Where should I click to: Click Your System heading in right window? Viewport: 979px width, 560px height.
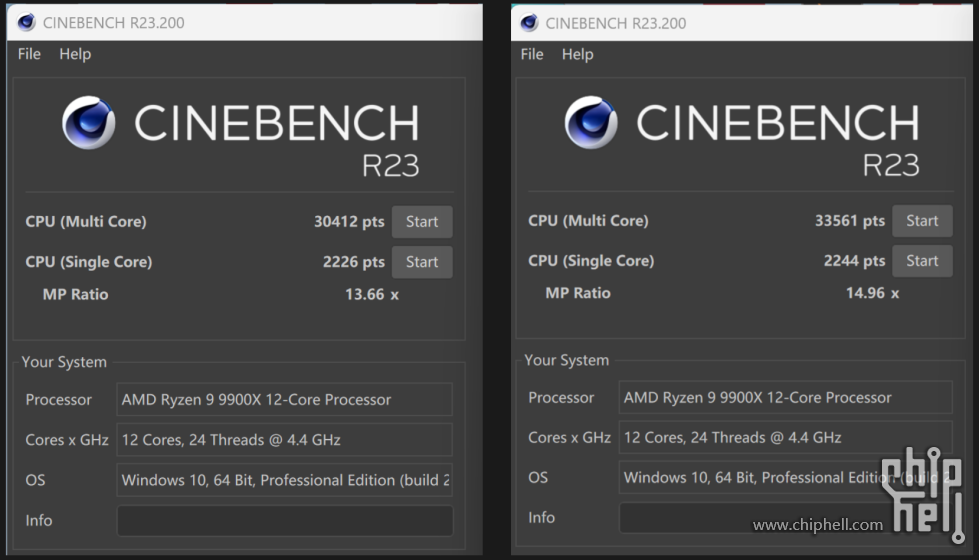tap(566, 360)
